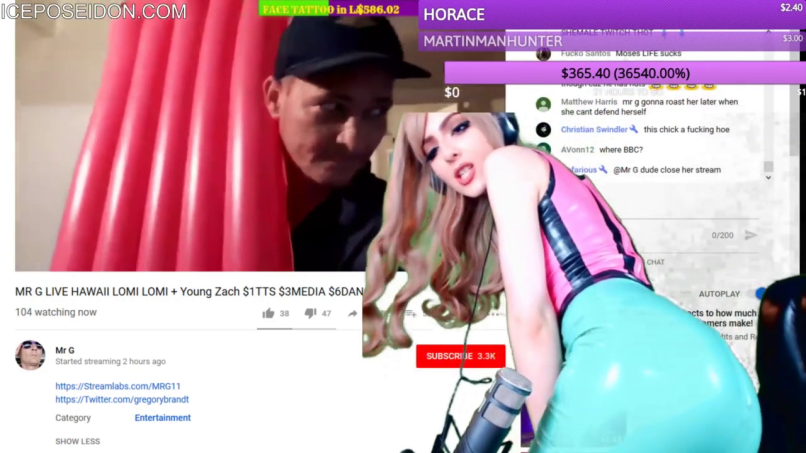This screenshot has height=453, width=806.
Task: Click the '0/200' character counter
Action: click(722, 235)
